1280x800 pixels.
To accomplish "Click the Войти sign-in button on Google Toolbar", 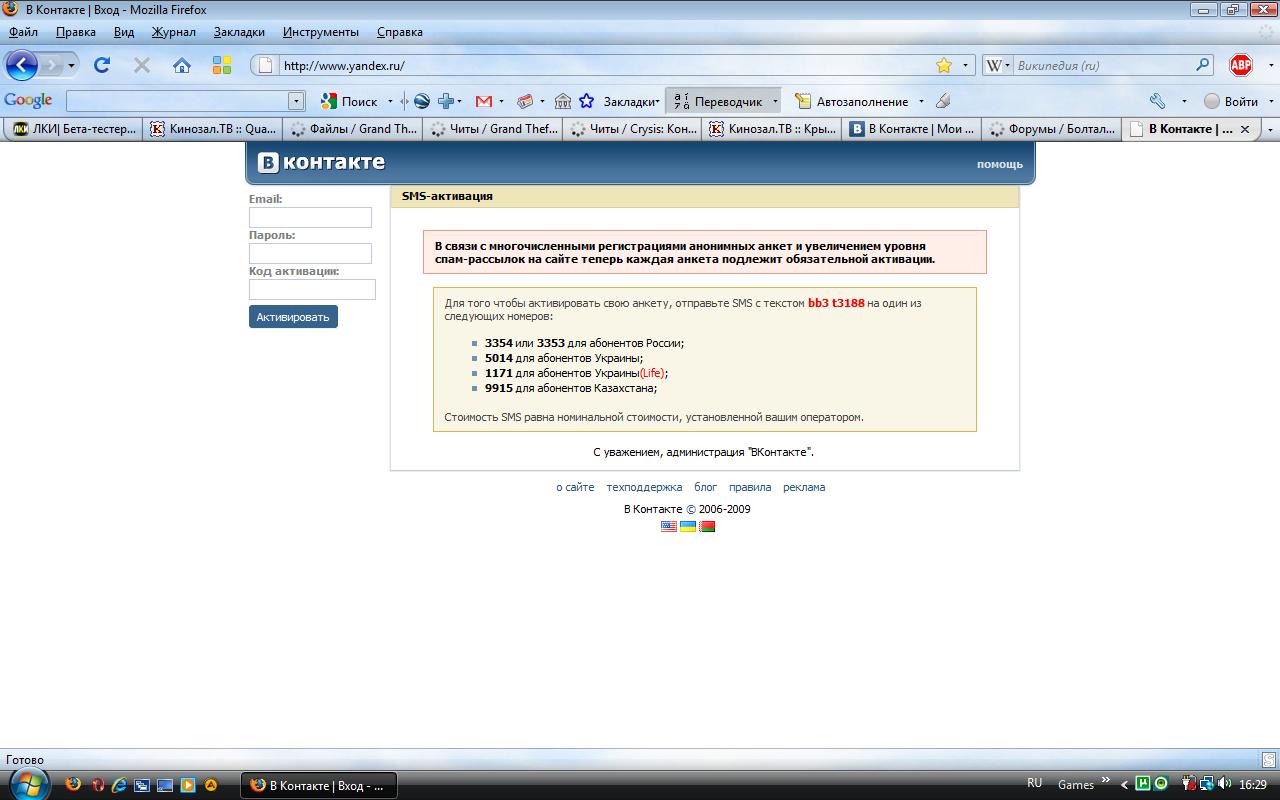I will 1231,101.
